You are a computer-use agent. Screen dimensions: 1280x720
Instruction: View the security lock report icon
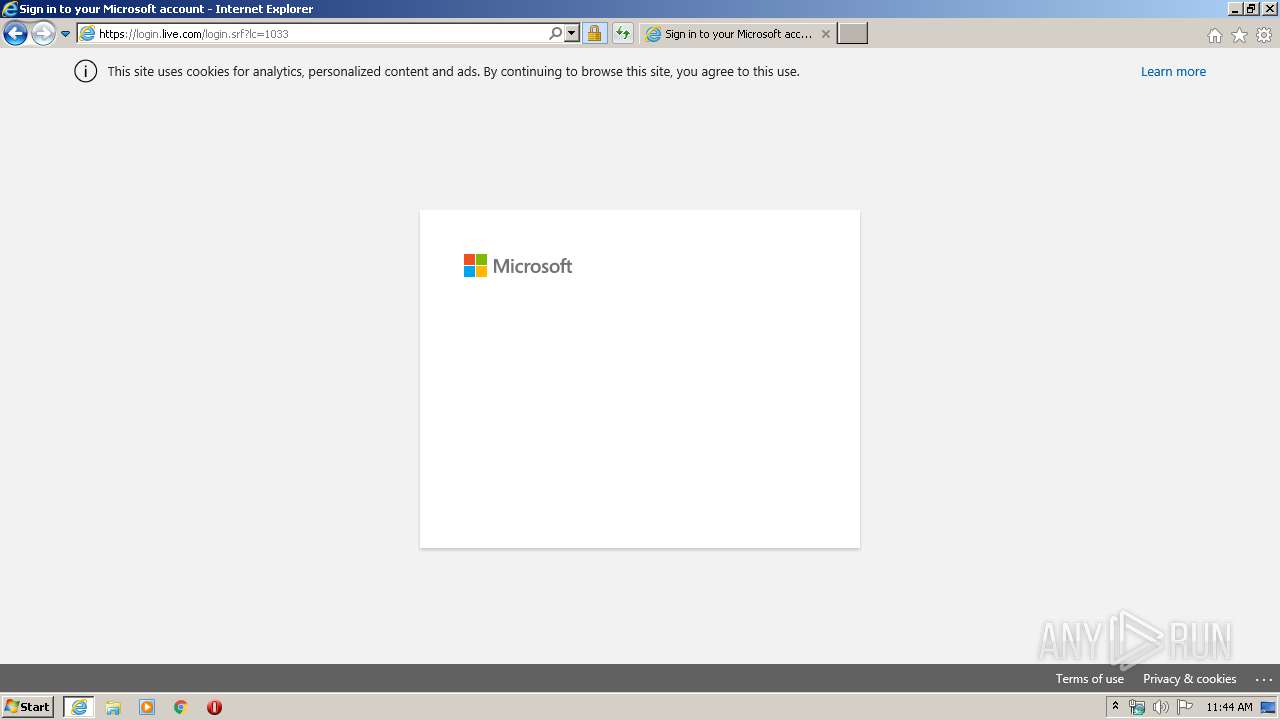594,34
